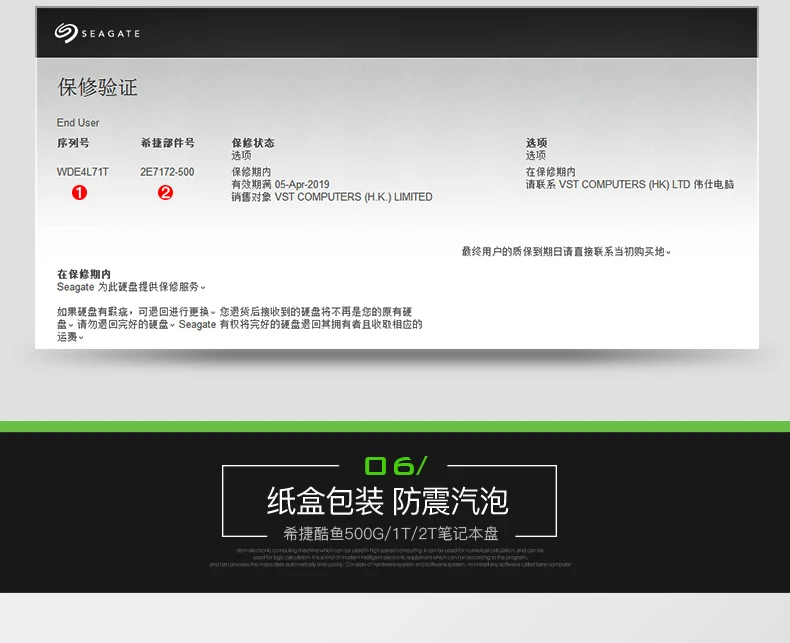
Task: Click 销售对象 VST COMPUTERS (H.K.) LIMITED text
Action: tap(331, 197)
